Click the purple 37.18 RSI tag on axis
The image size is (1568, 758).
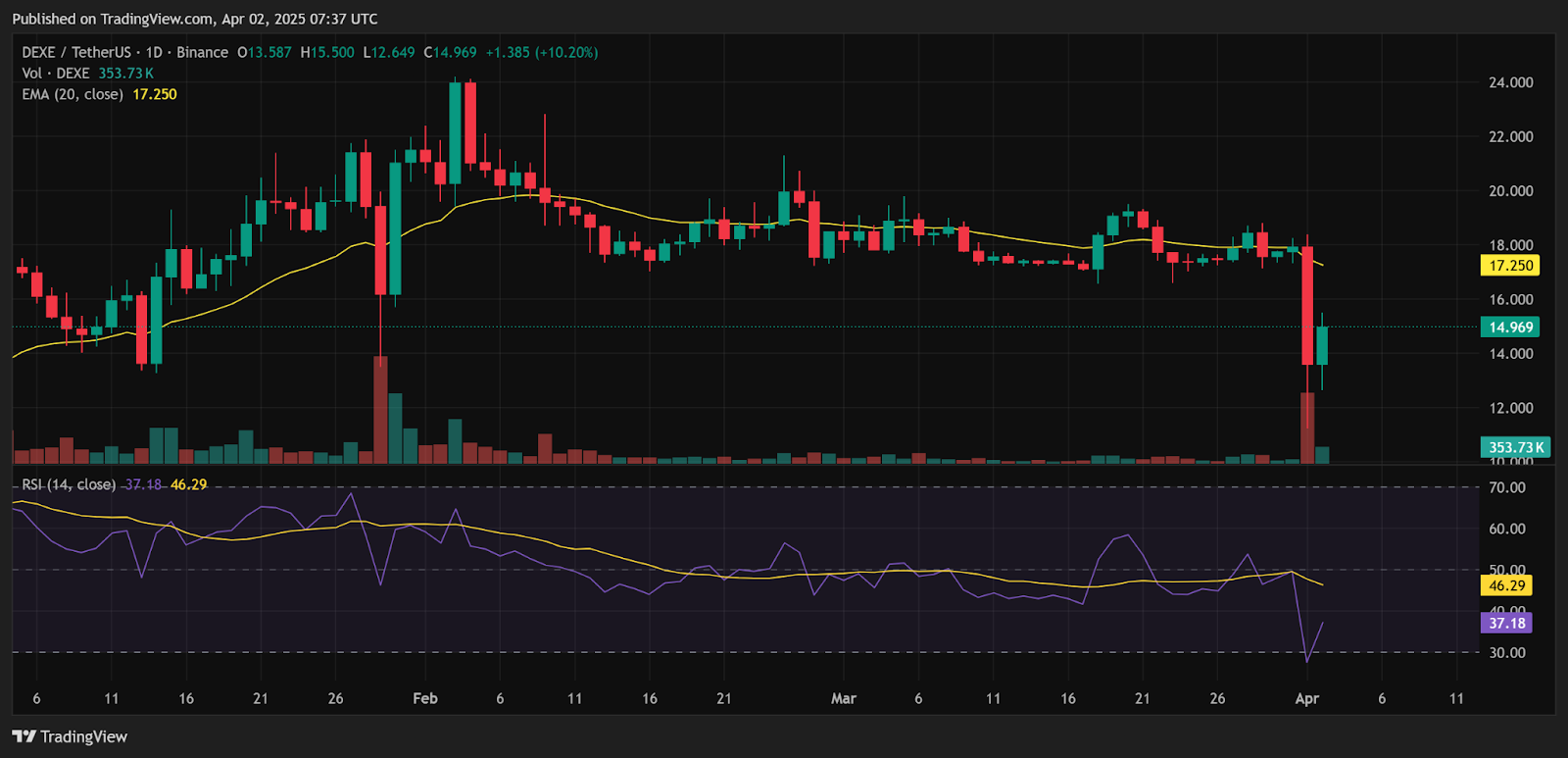[1506, 623]
